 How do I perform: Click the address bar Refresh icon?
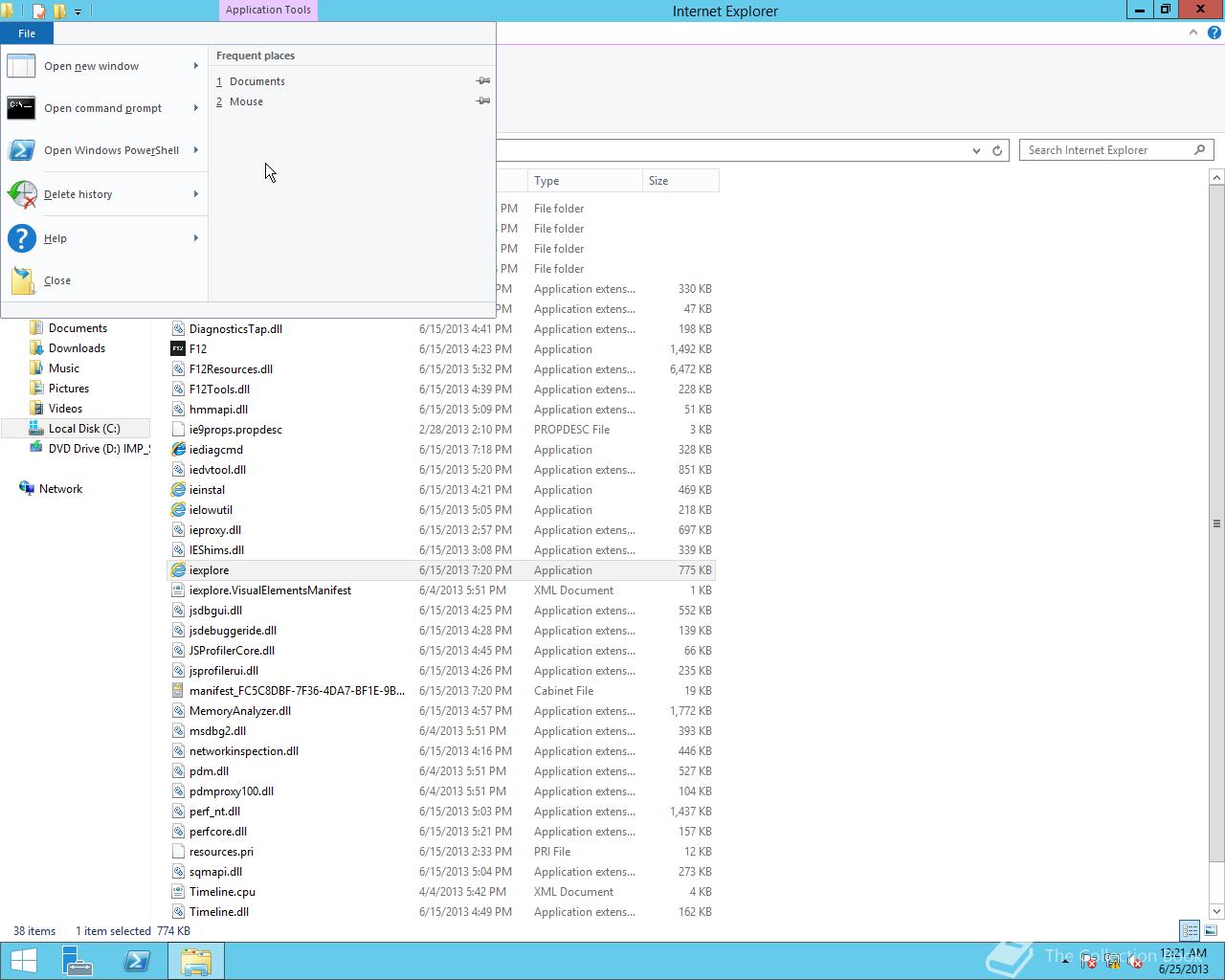pyautogui.click(x=997, y=150)
